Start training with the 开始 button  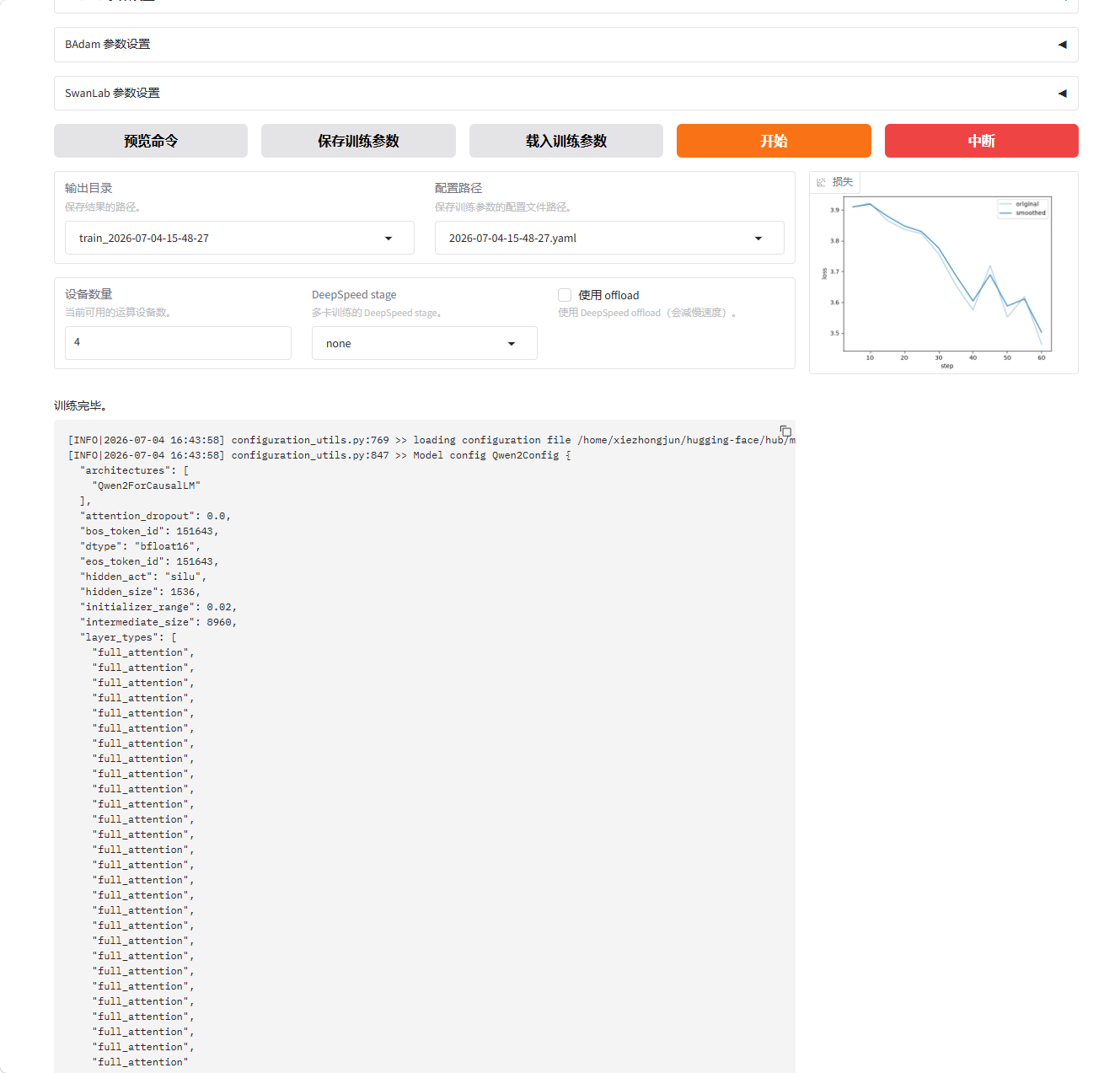coord(774,141)
